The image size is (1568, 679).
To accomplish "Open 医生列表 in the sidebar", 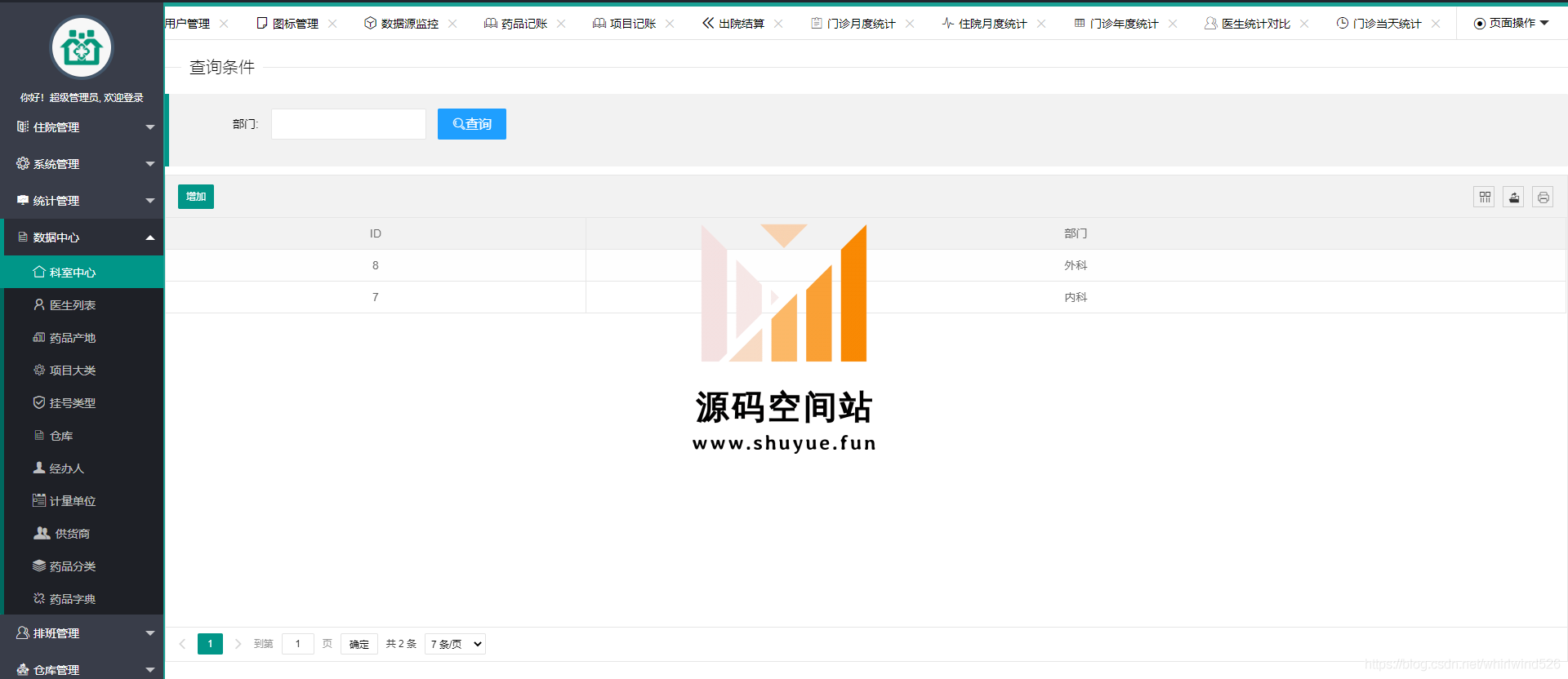I will coord(72,305).
